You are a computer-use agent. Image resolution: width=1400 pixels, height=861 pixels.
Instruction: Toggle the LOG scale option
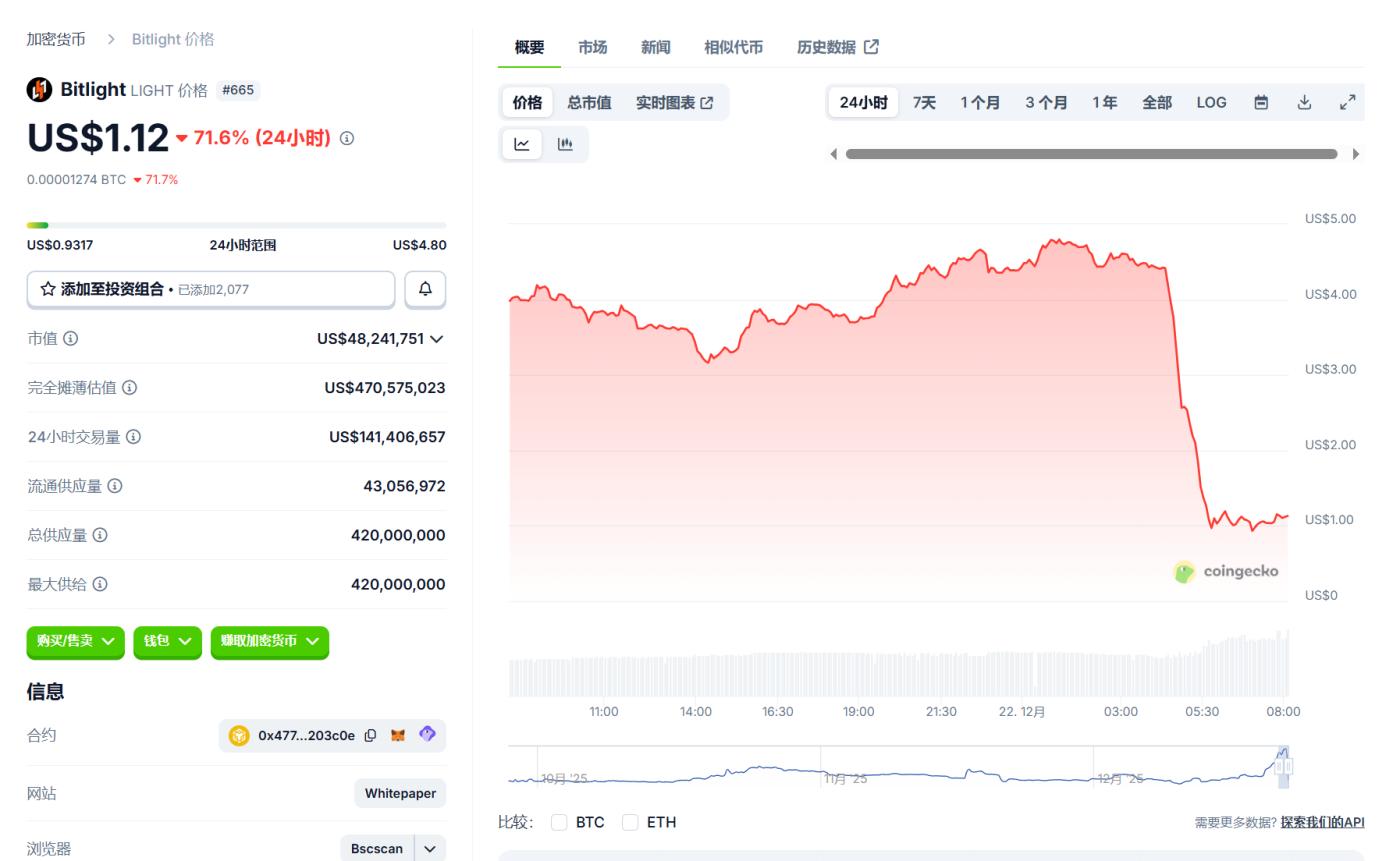(1211, 102)
